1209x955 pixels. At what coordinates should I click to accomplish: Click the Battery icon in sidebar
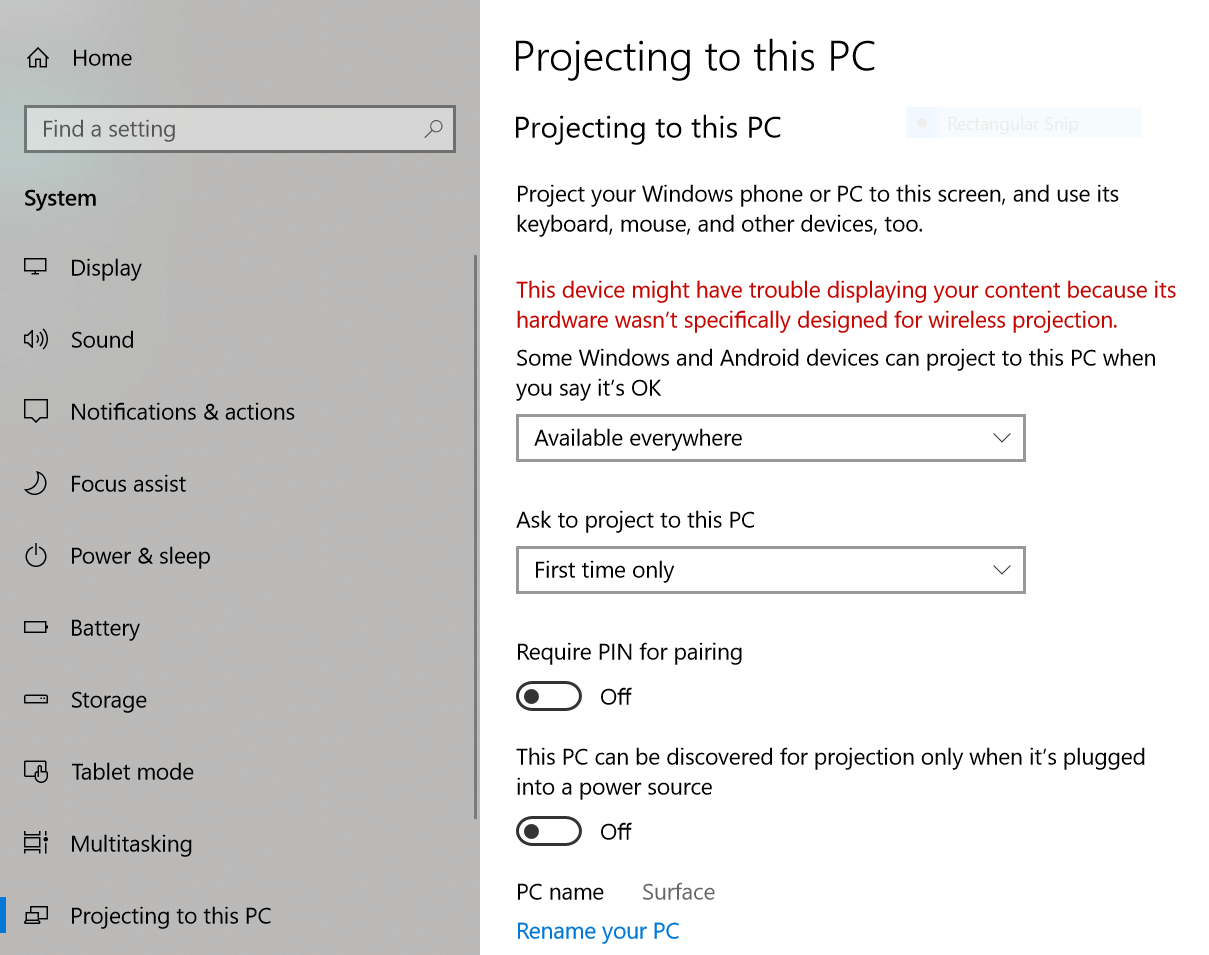(36, 627)
